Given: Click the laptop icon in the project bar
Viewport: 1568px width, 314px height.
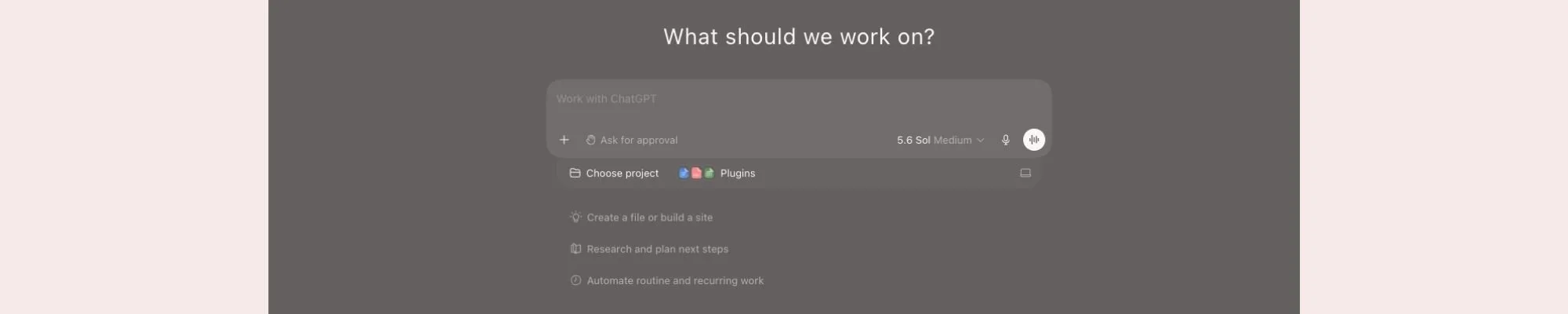Looking at the screenshot, I should click(1025, 173).
